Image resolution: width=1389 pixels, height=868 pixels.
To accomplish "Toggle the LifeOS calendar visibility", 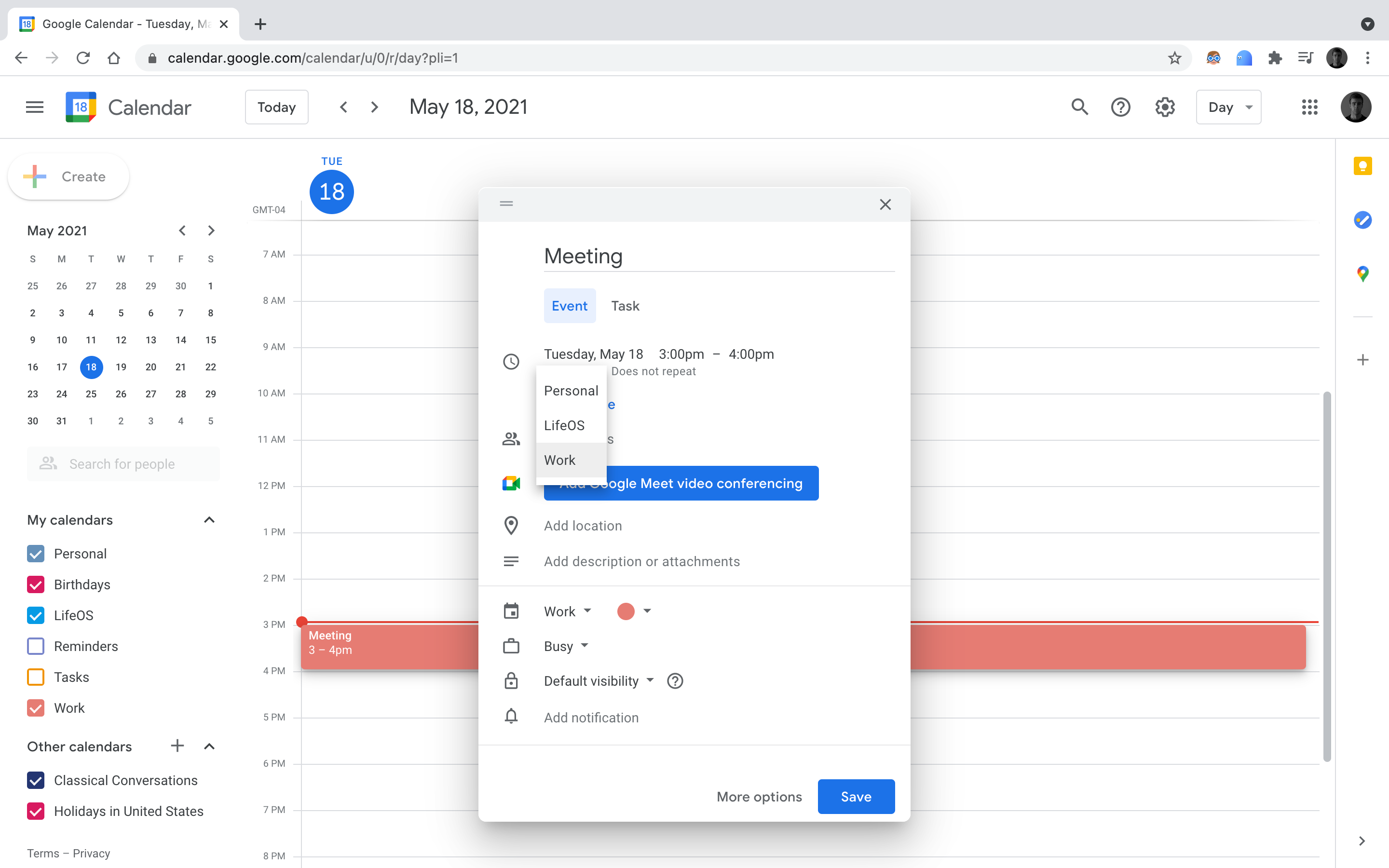I will point(35,614).
